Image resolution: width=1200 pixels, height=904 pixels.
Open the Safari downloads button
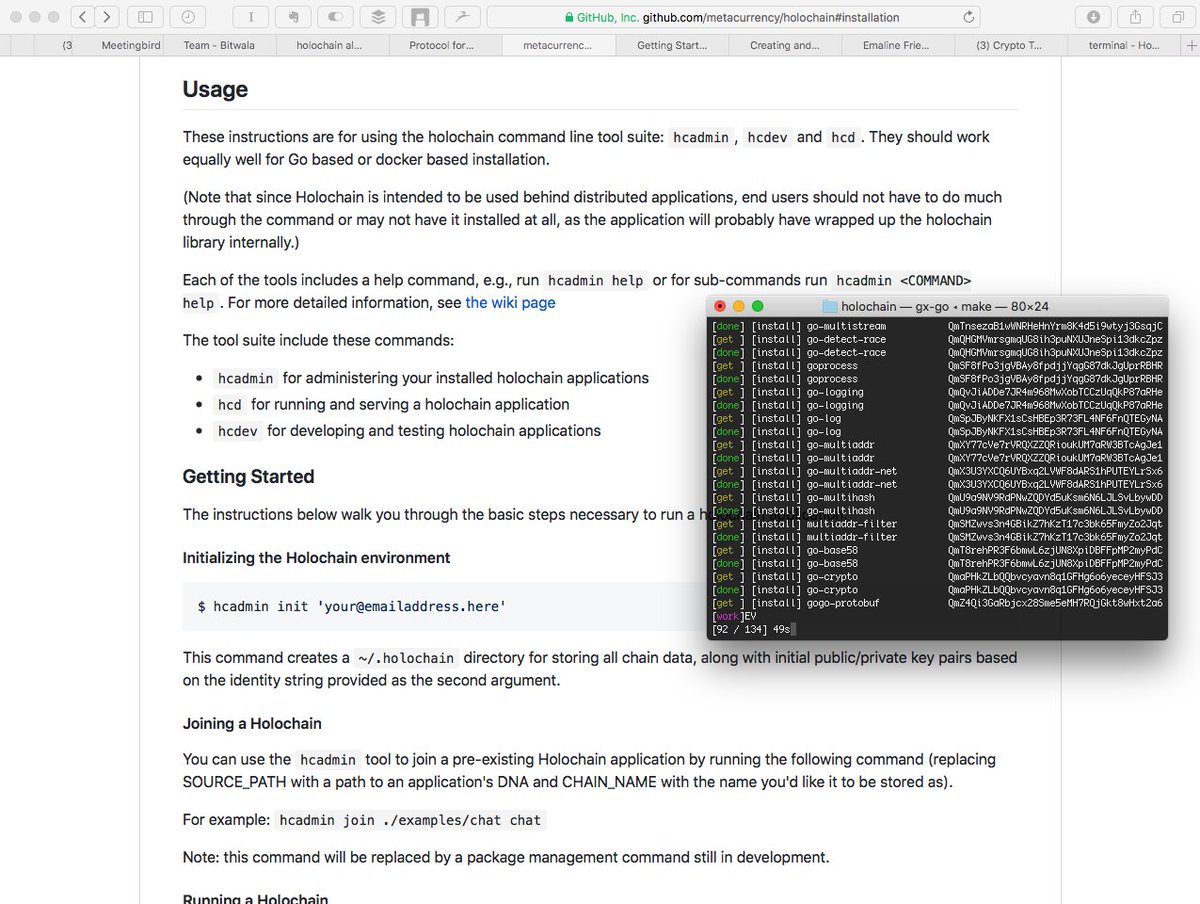(1093, 17)
